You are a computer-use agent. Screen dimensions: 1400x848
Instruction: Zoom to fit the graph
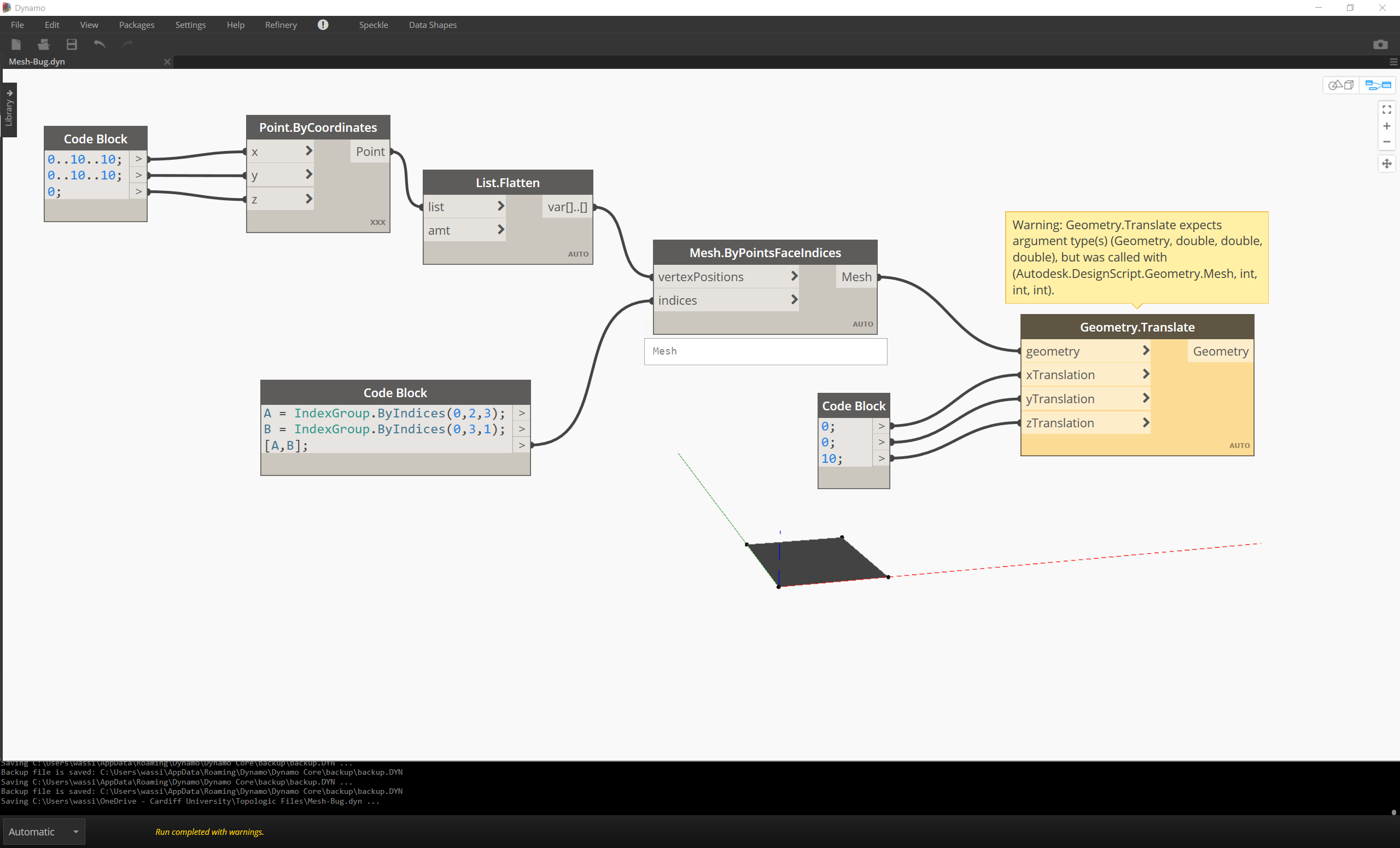1386,109
